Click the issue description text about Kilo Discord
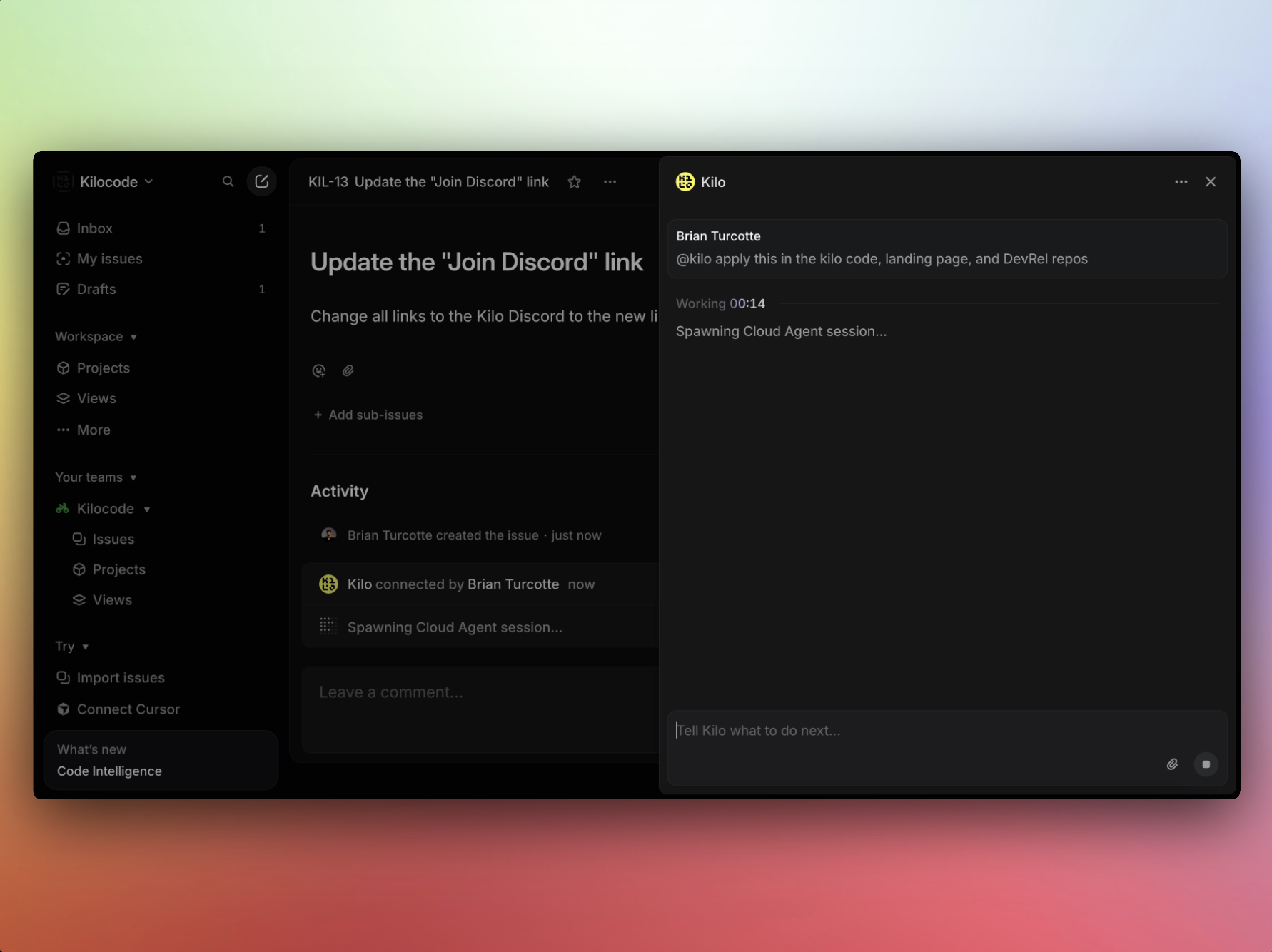1272x952 pixels. click(484, 316)
